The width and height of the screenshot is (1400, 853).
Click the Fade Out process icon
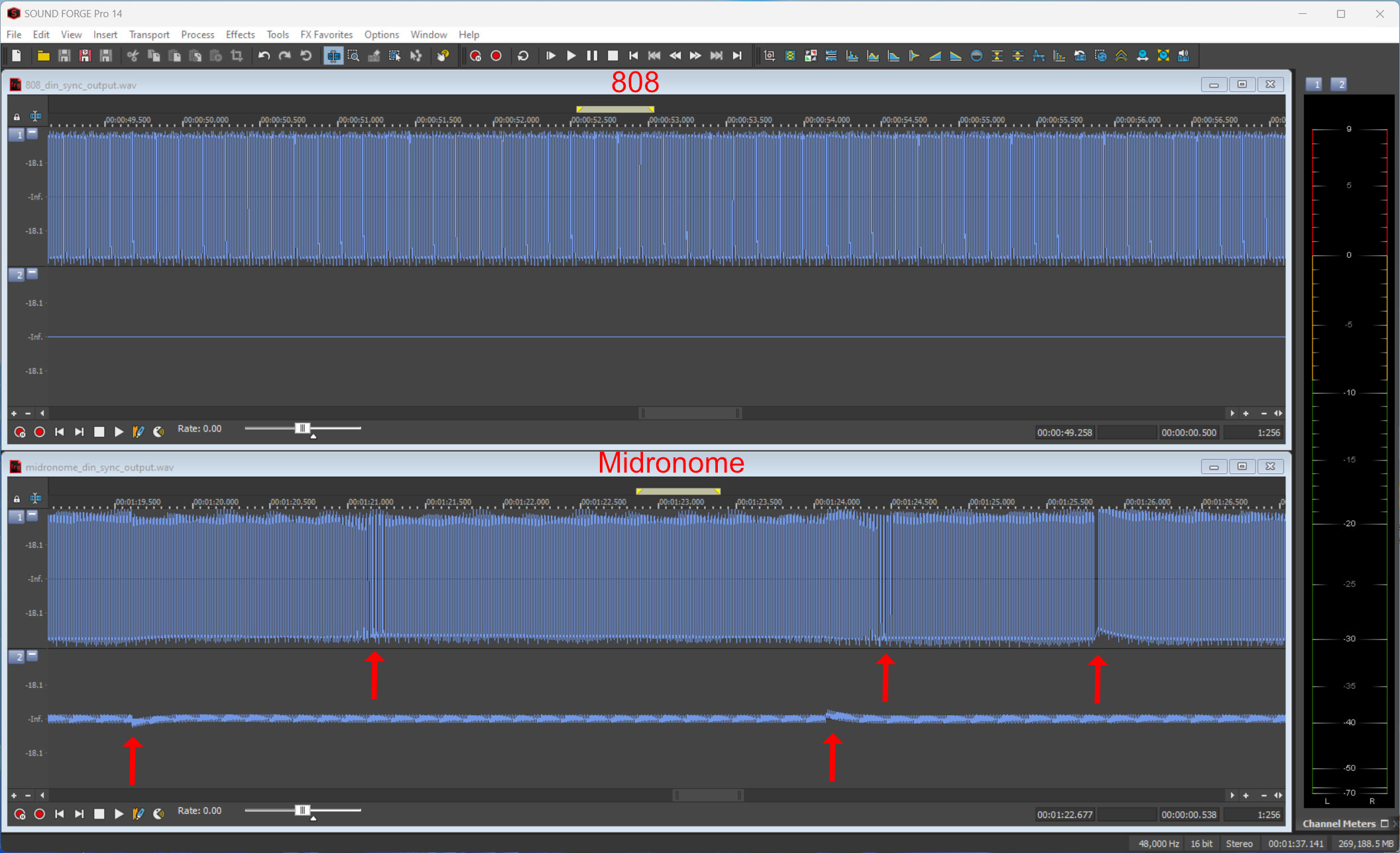pyautogui.click(x=955, y=56)
